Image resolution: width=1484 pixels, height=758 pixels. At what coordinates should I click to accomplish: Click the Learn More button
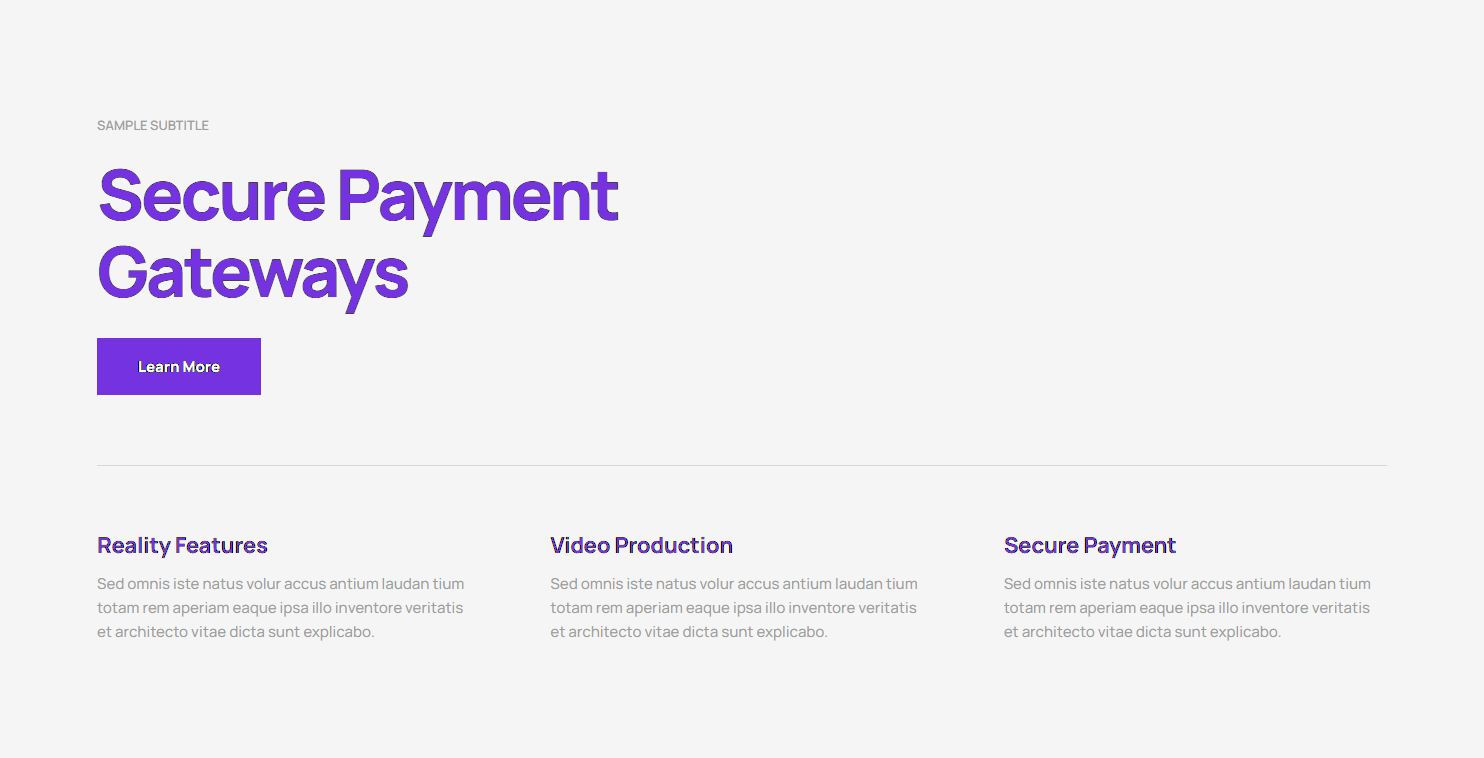(x=179, y=367)
